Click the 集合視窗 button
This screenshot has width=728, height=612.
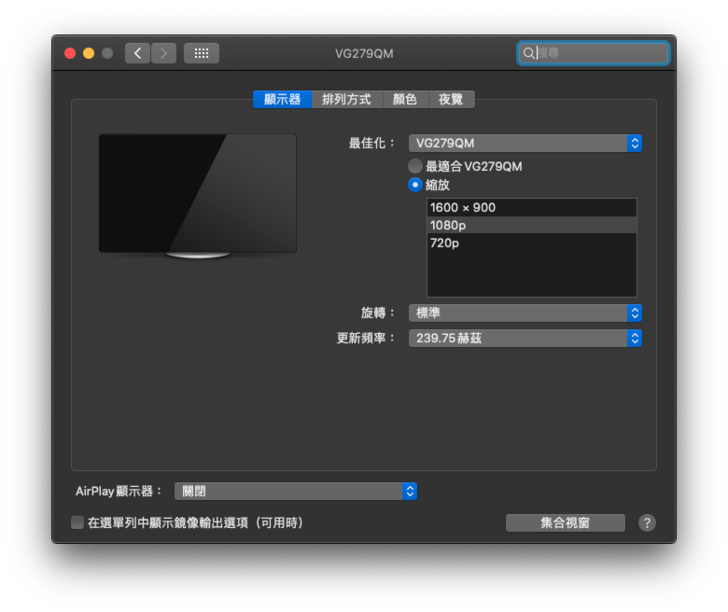(x=565, y=523)
